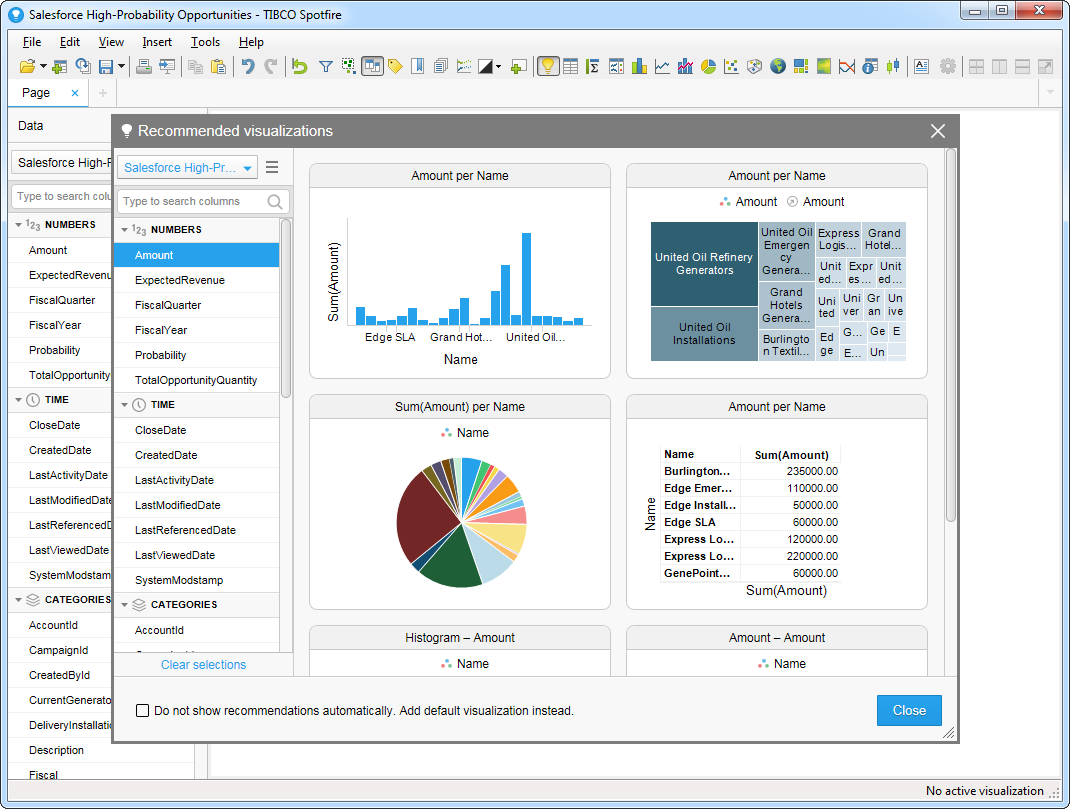Image resolution: width=1070 pixels, height=809 pixels.
Task: Collapse the TIME section in dialog column list
Action: point(125,405)
